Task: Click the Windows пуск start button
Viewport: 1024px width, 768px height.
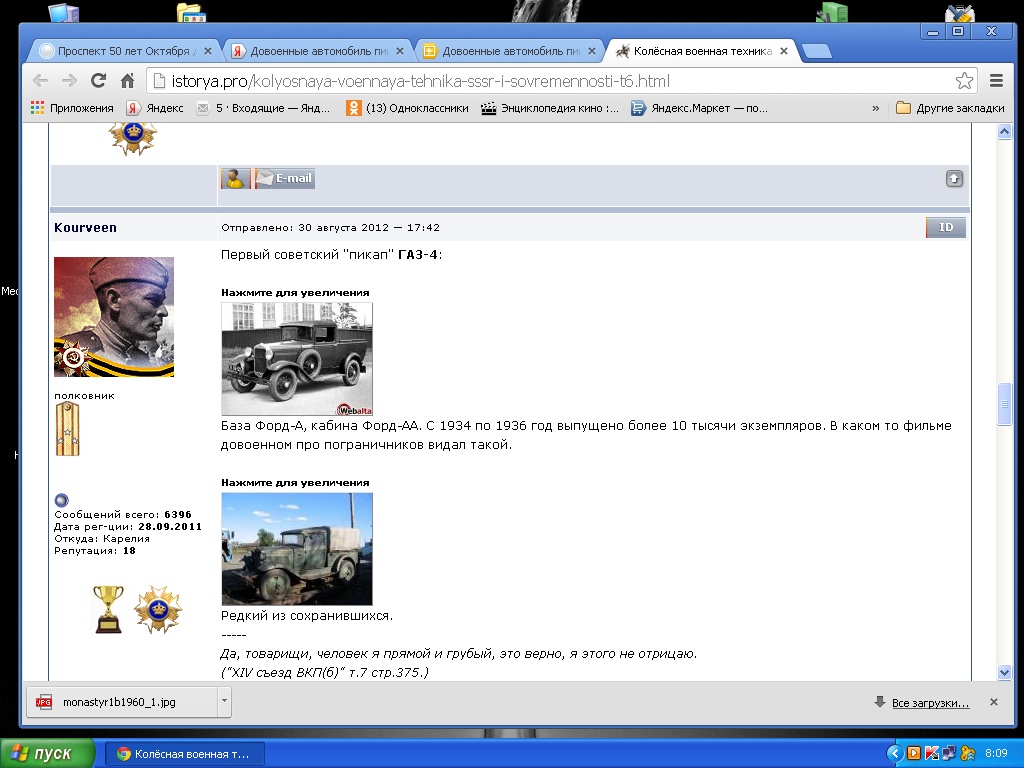Action: pos(48,754)
